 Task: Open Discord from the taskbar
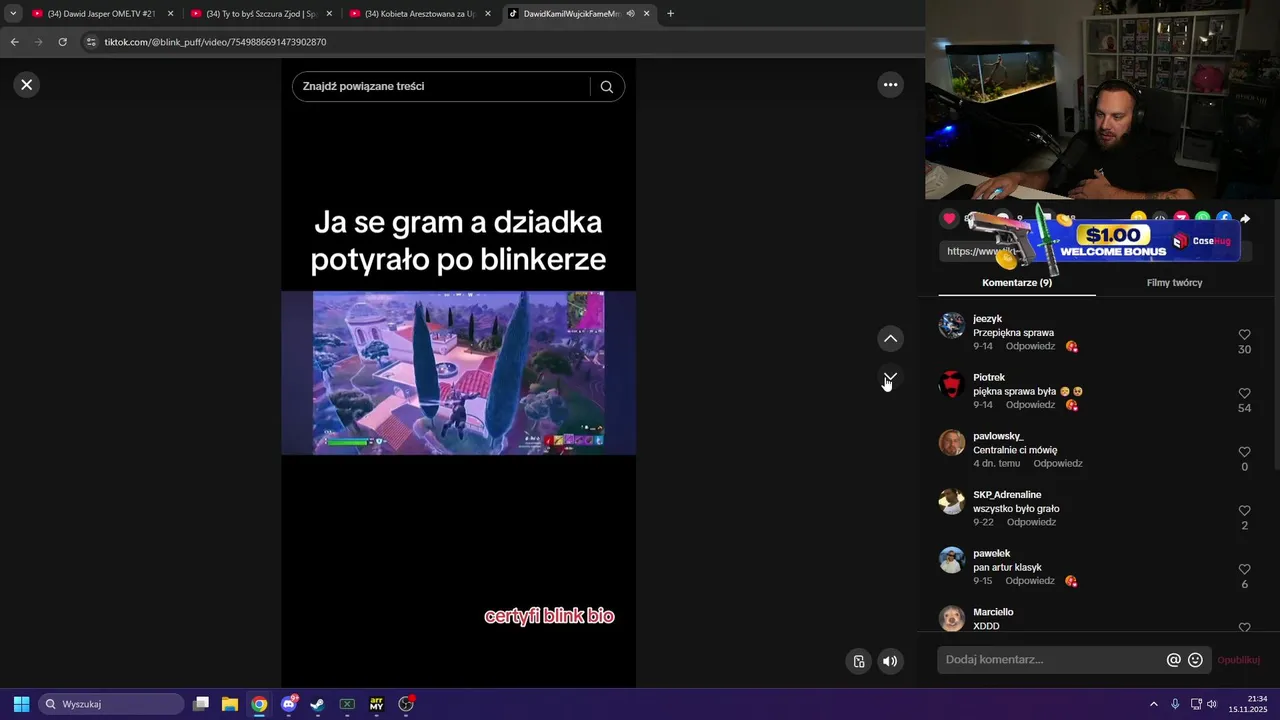tap(289, 704)
